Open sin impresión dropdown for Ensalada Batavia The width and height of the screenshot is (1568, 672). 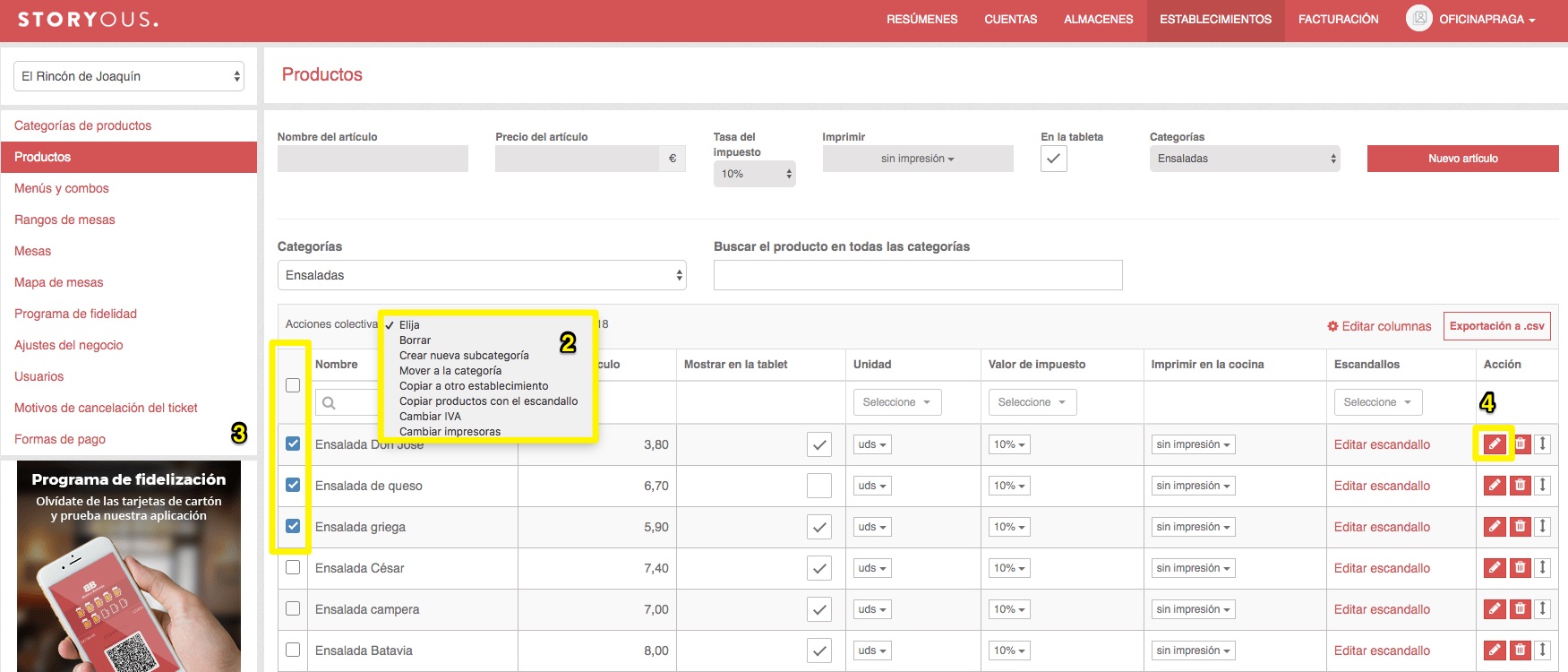pos(1193,650)
